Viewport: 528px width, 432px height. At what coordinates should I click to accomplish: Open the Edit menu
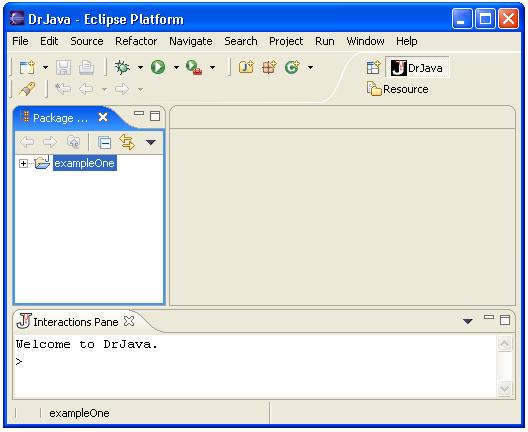[x=49, y=41]
